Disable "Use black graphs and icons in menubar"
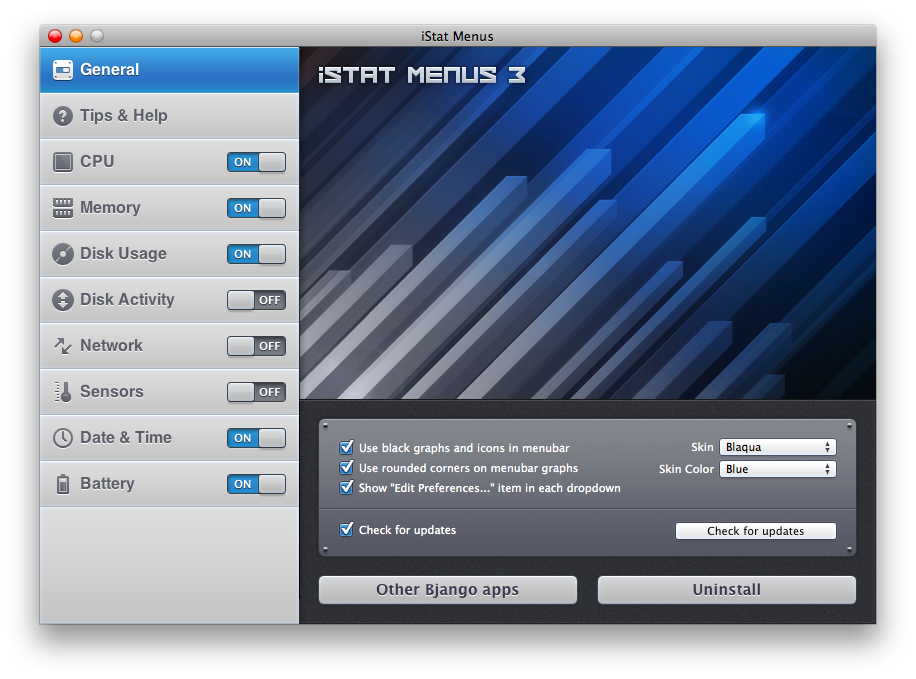 pyautogui.click(x=347, y=447)
